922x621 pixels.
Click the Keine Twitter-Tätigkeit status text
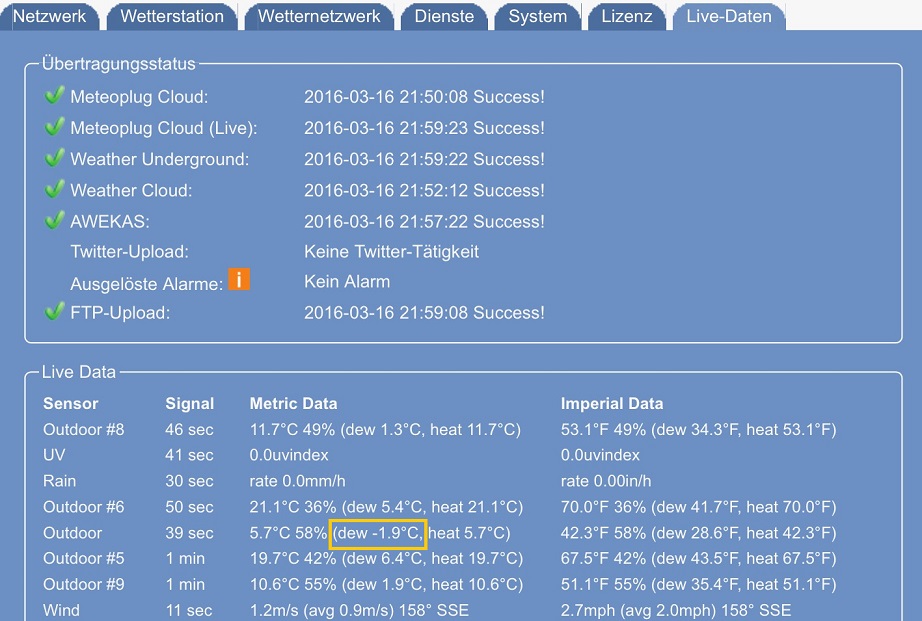tap(391, 252)
